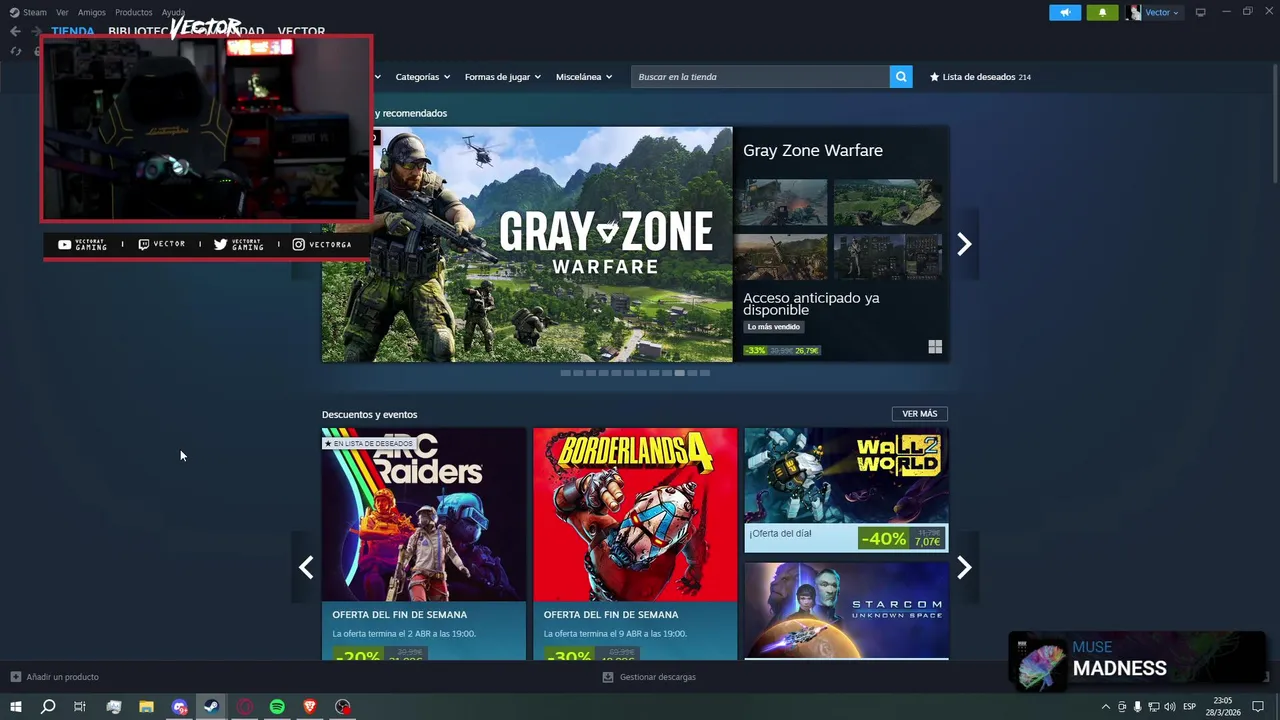Focus the Buscar en la tienda field
This screenshot has height=720, width=1280.
click(760, 77)
